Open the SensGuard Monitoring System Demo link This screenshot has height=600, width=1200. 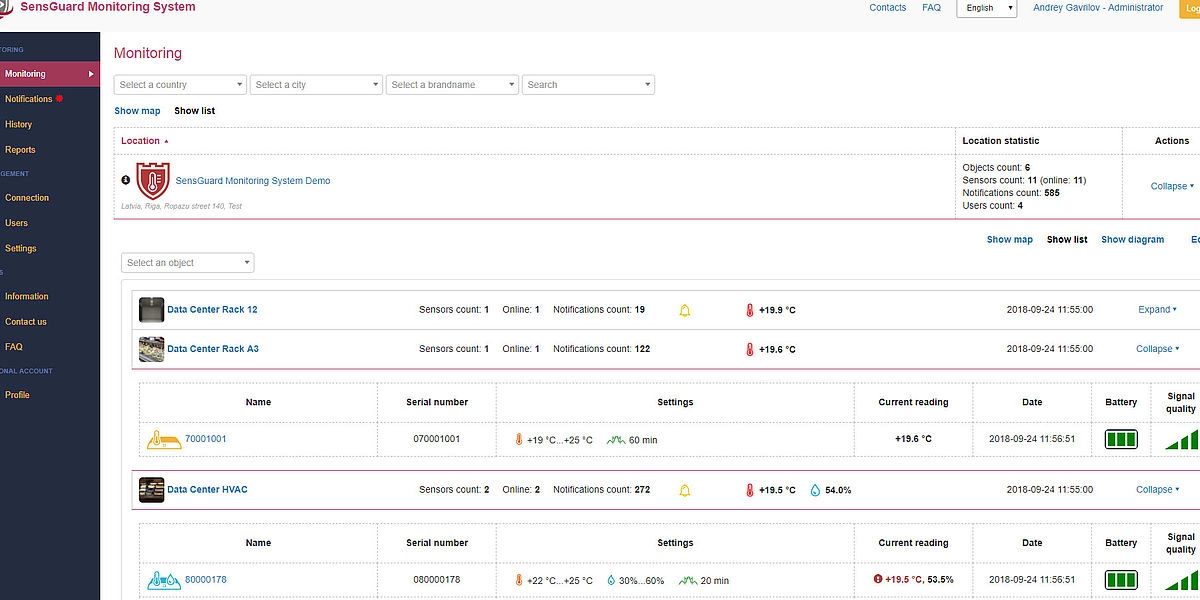[253, 181]
